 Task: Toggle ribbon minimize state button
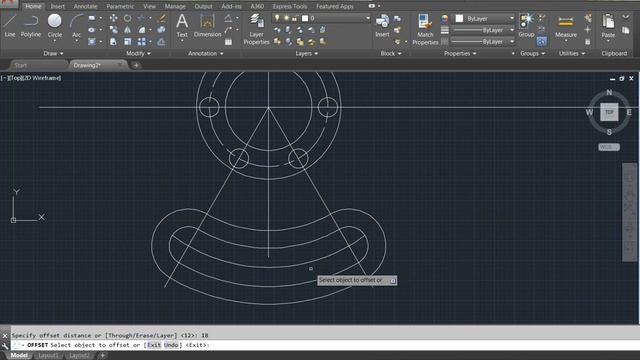click(x=372, y=6)
